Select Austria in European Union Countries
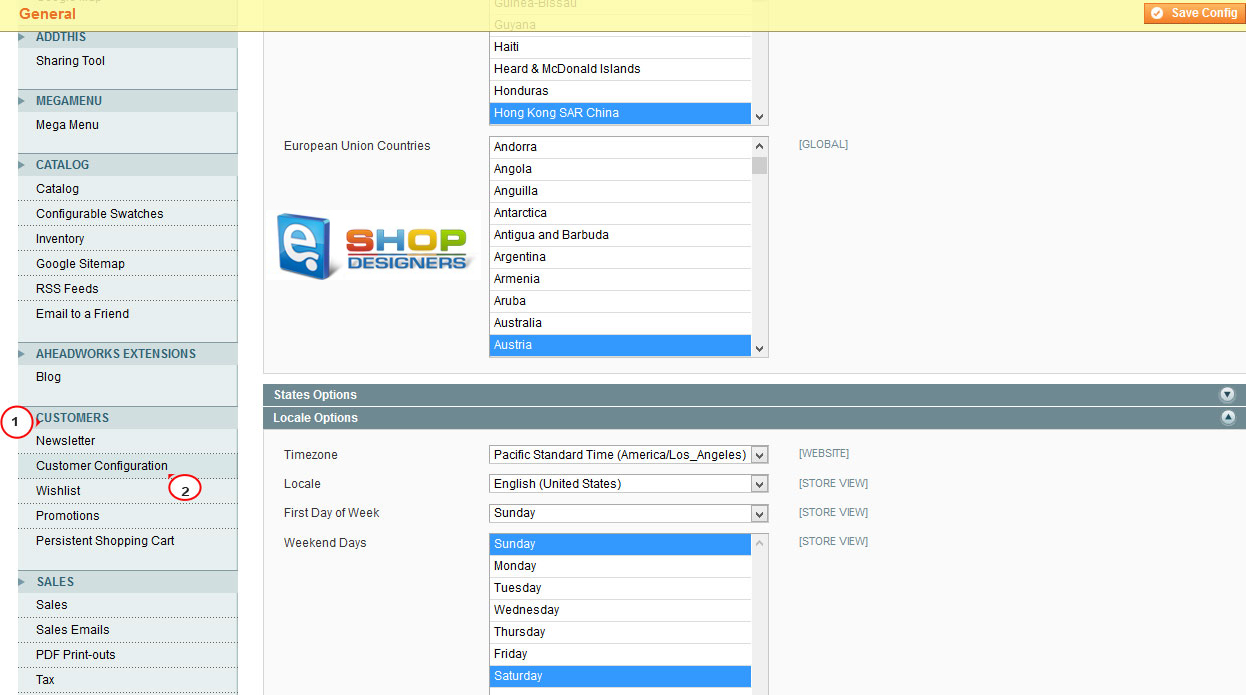The height and width of the screenshot is (695, 1246). click(620, 345)
